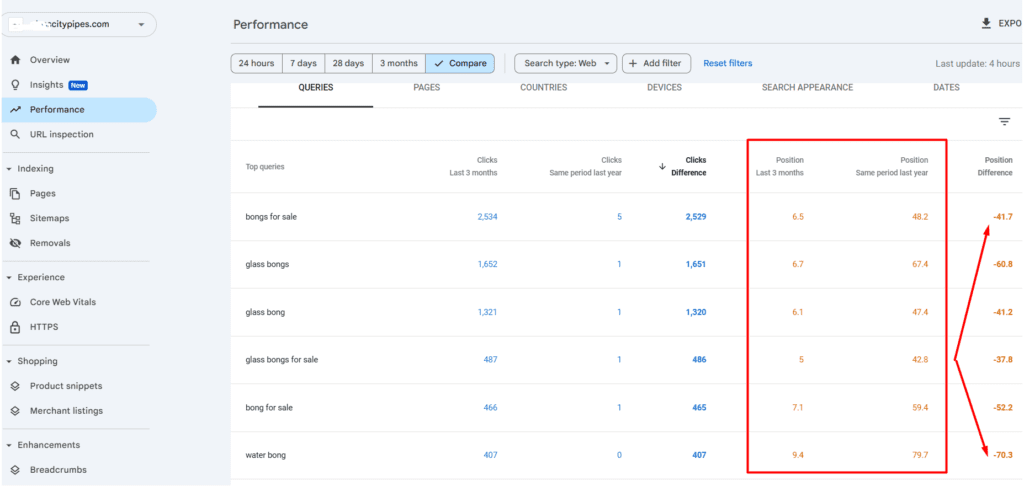1024x486 pixels.
Task: Open Insights lightbulb icon in sidebar
Action: point(15,85)
